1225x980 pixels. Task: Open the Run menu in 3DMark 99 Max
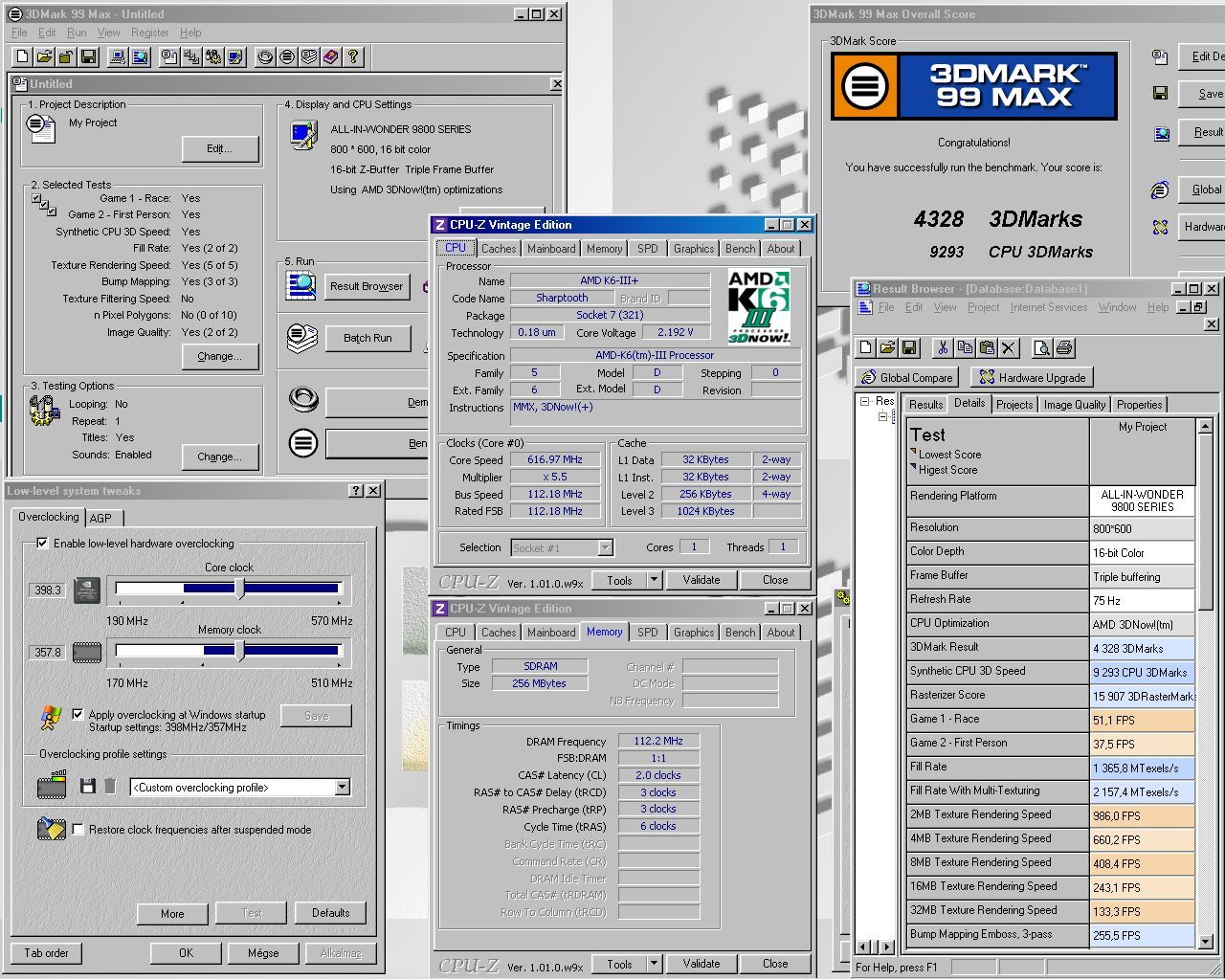point(77,33)
